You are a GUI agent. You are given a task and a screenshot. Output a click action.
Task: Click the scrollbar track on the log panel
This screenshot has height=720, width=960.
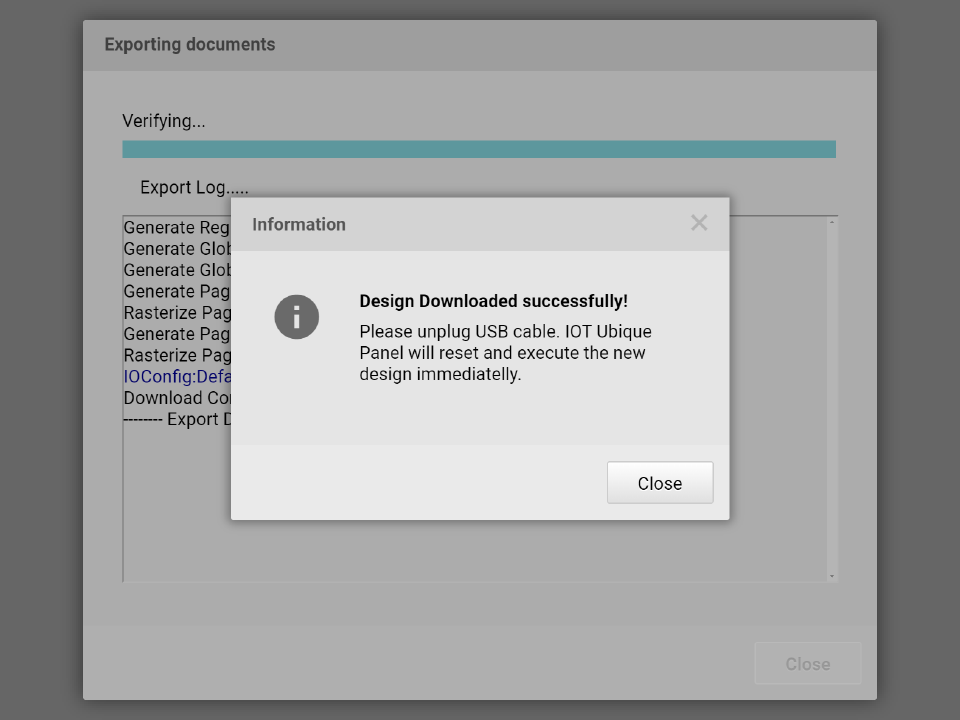[831, 450]
